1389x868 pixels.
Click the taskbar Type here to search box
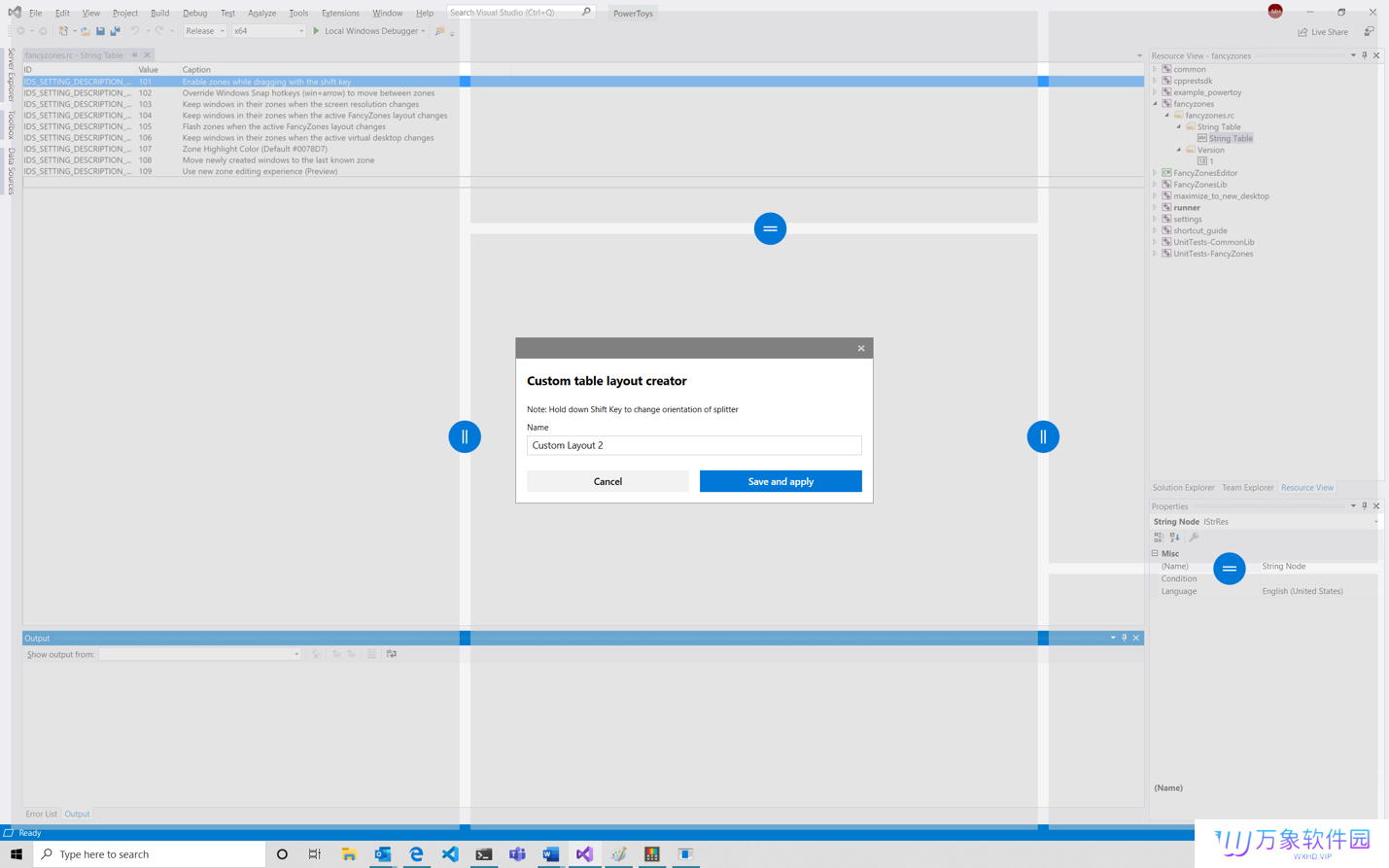(x=150, y=854)
